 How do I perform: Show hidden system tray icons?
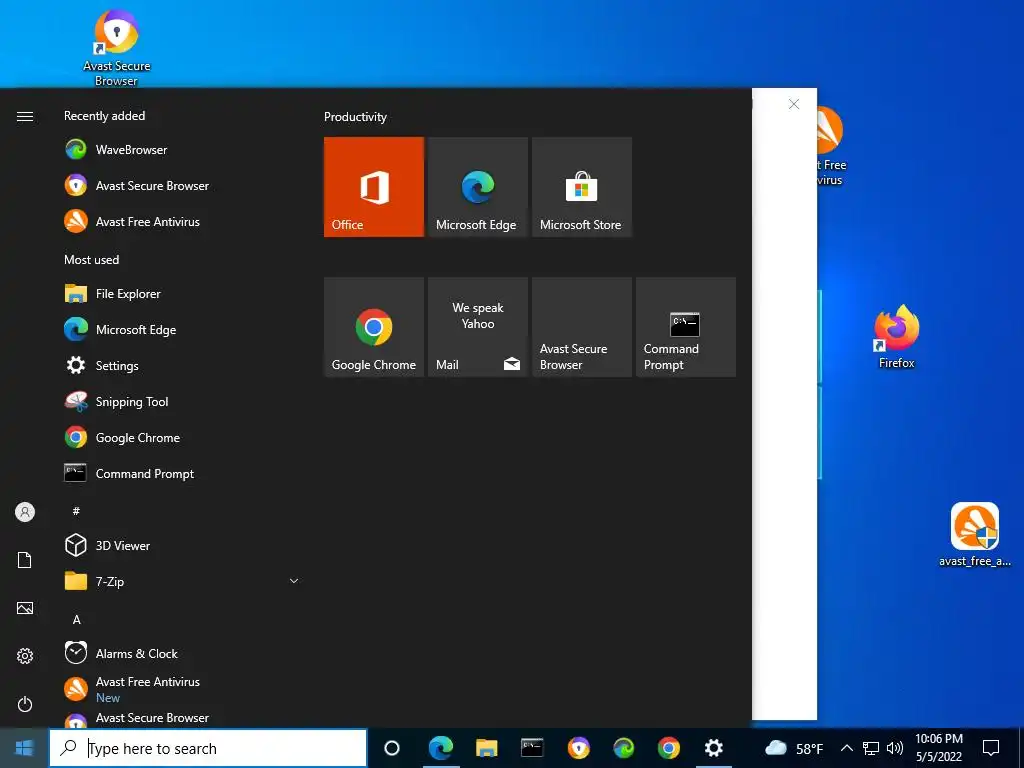click(846, 748)
